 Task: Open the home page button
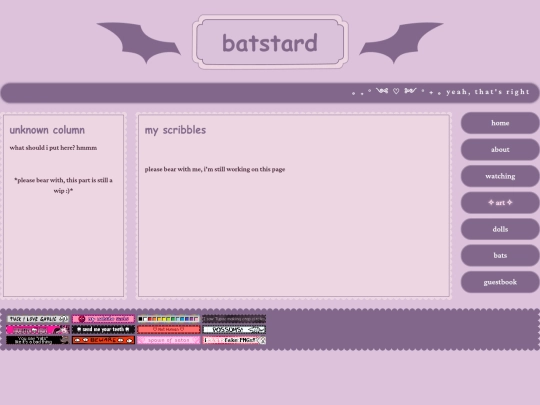(x=500, y=123)
